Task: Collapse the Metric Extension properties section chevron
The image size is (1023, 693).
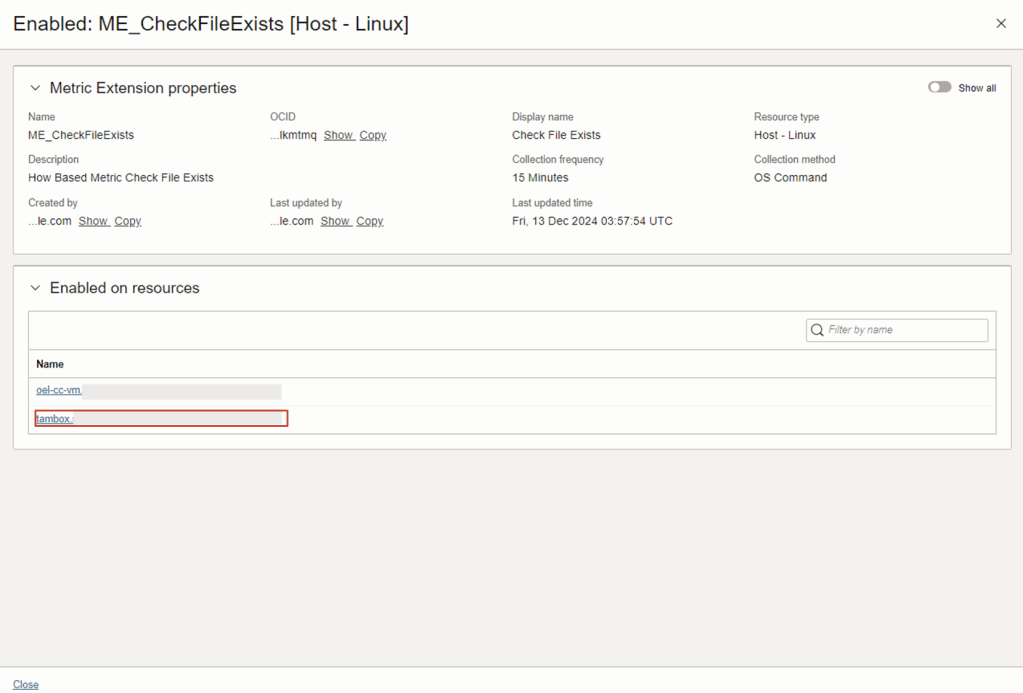Action: pyautogui.click(x=36, y=88)
